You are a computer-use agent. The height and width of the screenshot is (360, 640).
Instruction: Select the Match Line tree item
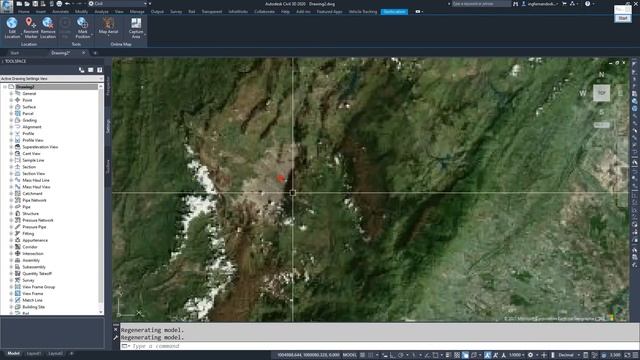32,300
